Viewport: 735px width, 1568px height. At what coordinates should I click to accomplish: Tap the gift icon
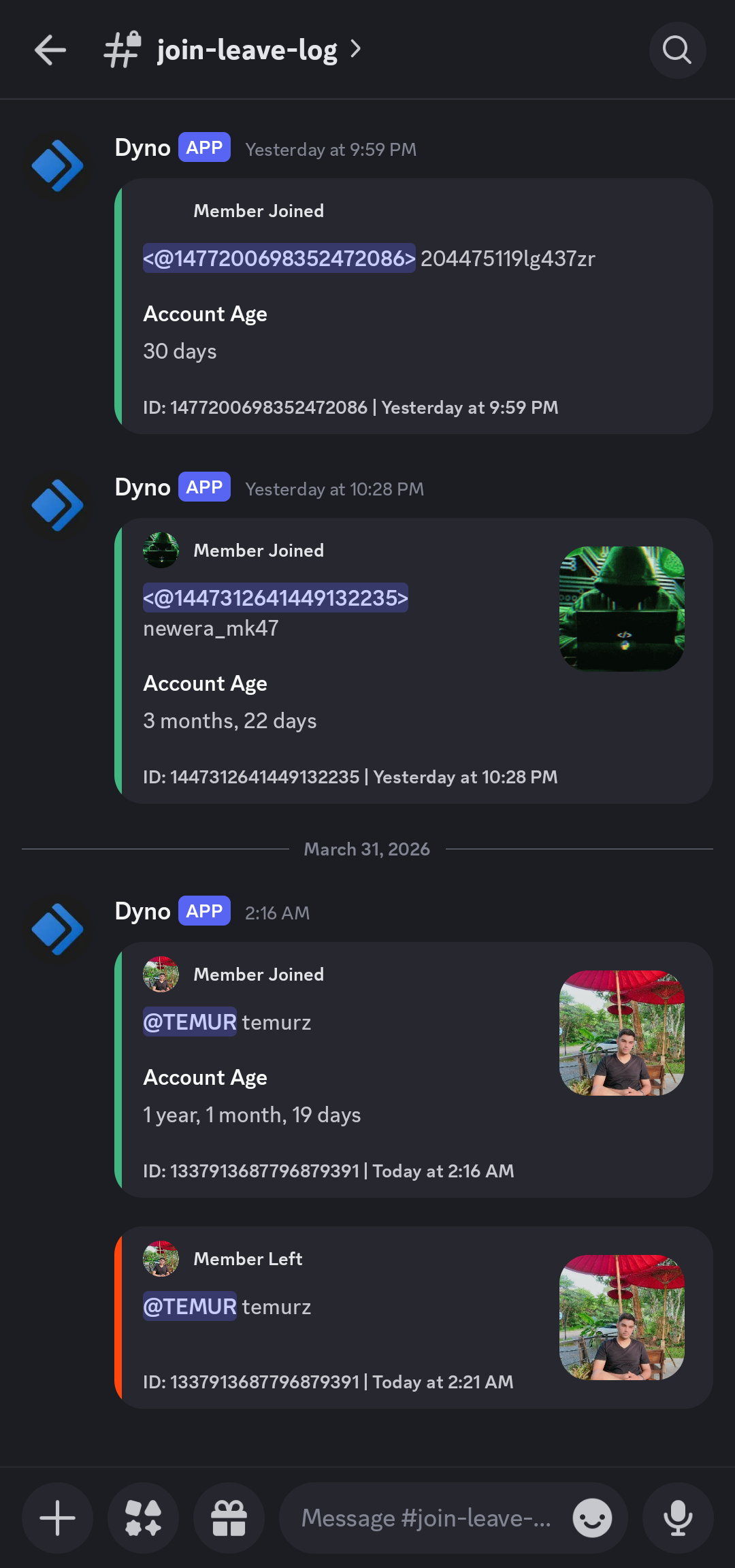(229, 1518)
